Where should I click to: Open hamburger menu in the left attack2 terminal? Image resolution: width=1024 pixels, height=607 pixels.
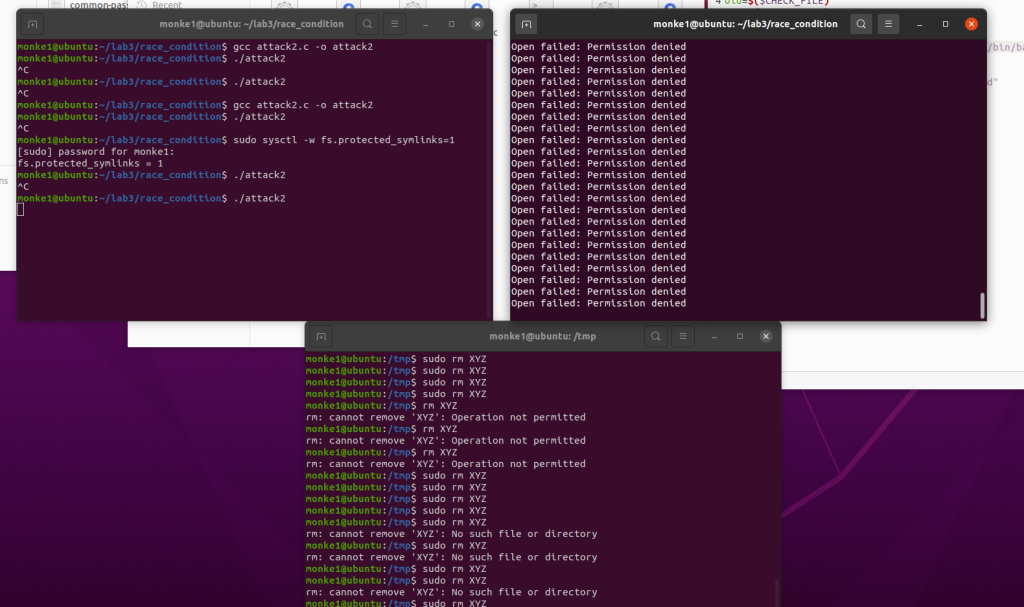click(x=394, y=24)
